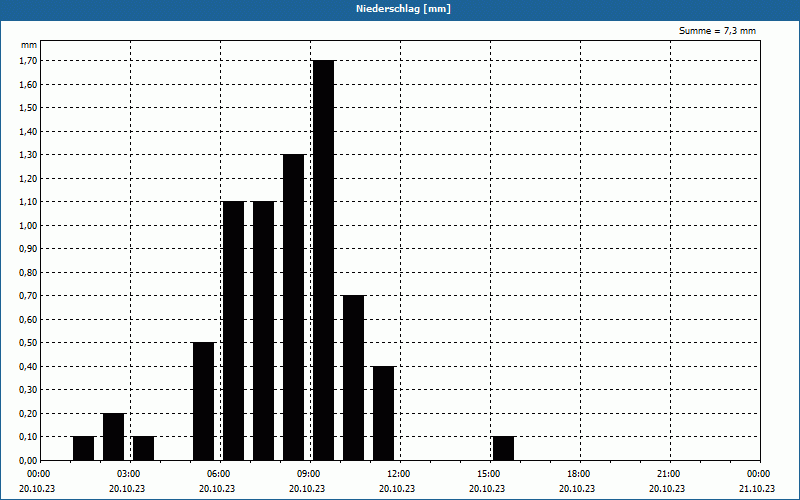Click the lone 0,10 mm bar after 15:00

(x=504, y=448)
